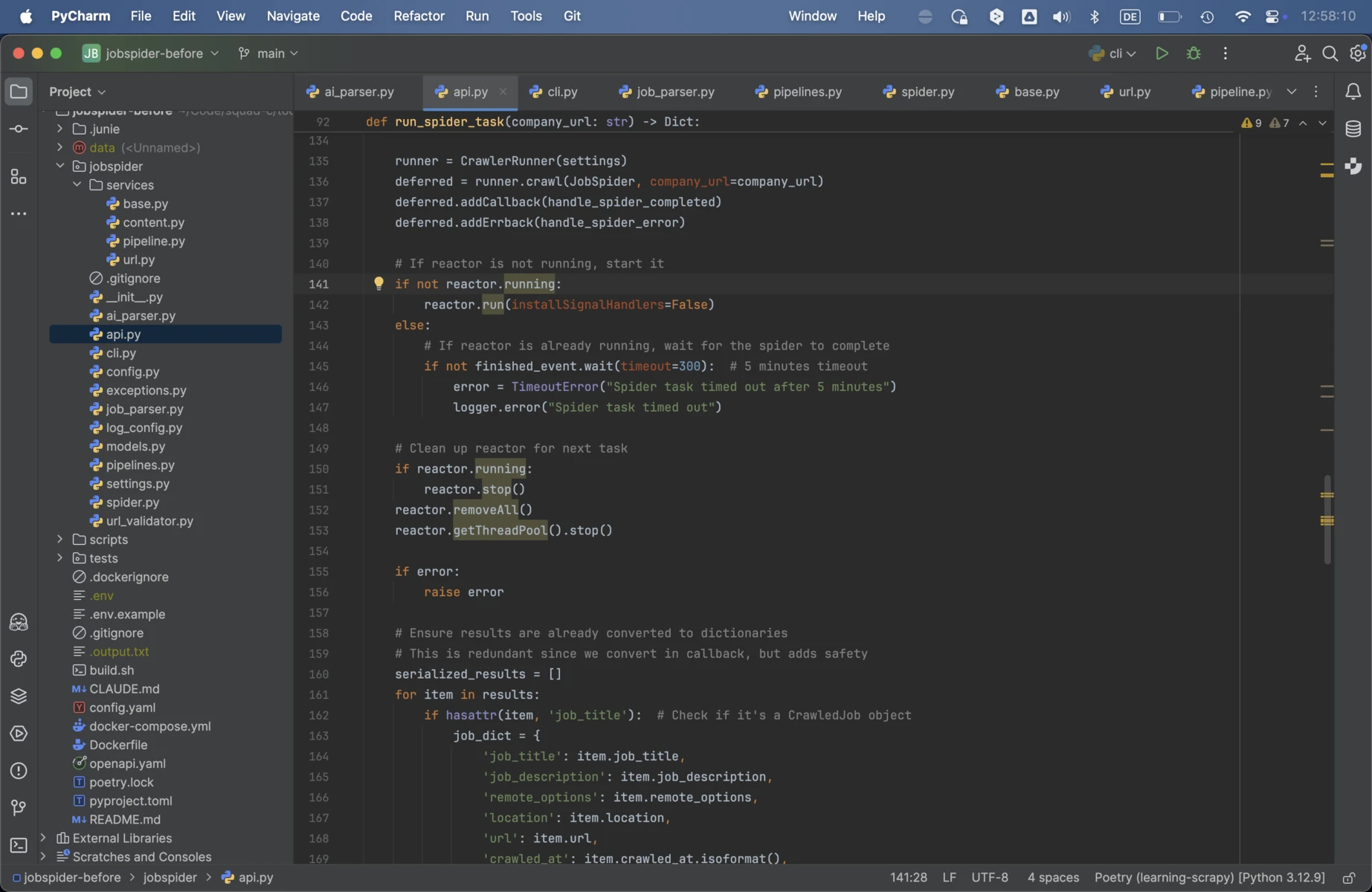Go to previous highlighted problem arrow
This screenshot has height=892, width=1372.
(x=1303, y=123)
